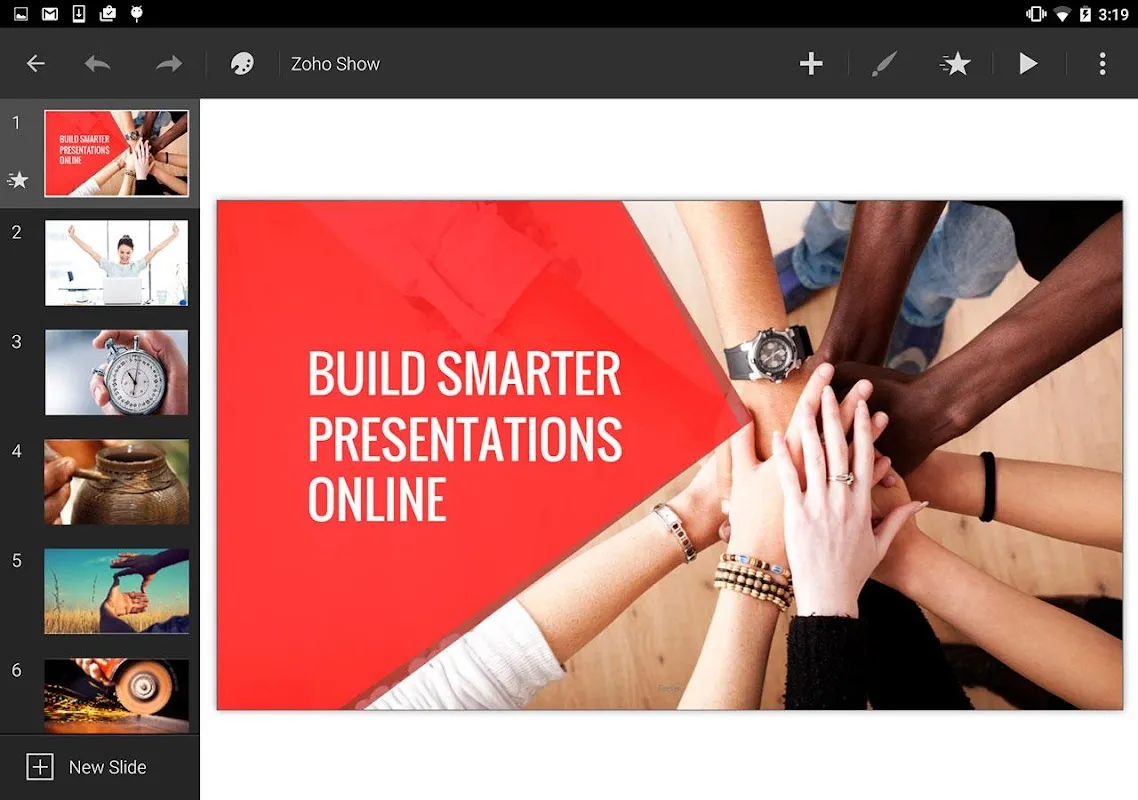Tap the back arrow to exit editor

36,64
